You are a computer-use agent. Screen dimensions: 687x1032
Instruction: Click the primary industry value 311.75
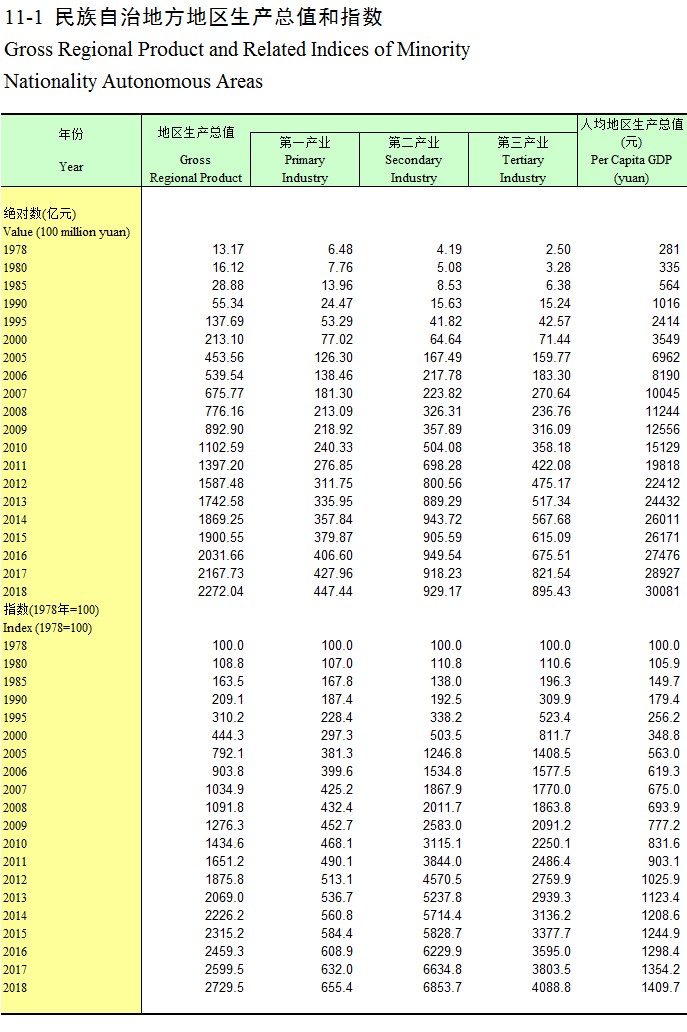click(x=333, y=483)
